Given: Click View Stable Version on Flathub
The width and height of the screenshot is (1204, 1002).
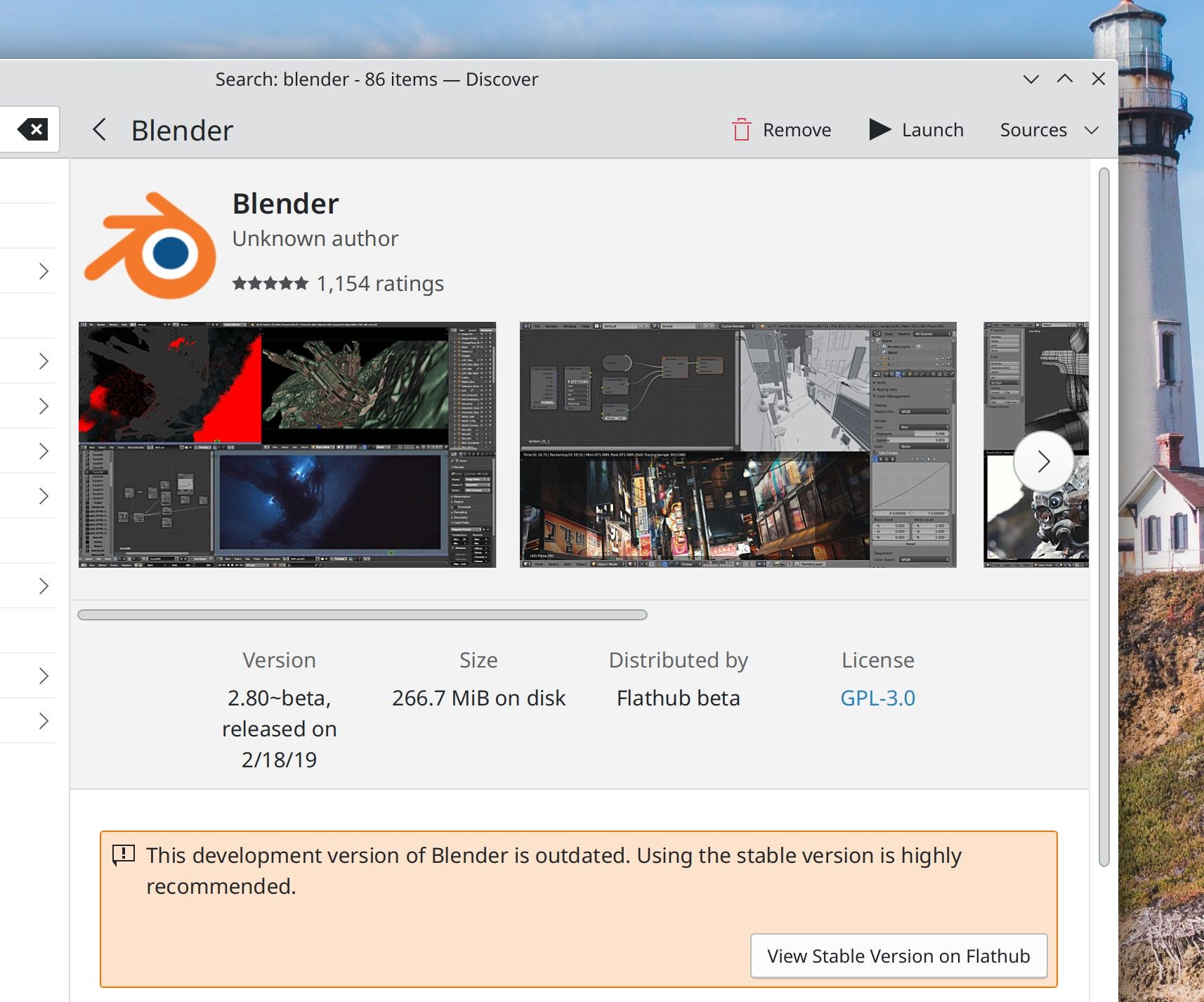Looking at the screenshot, I should pyautogui.click(x=898, y=956).
